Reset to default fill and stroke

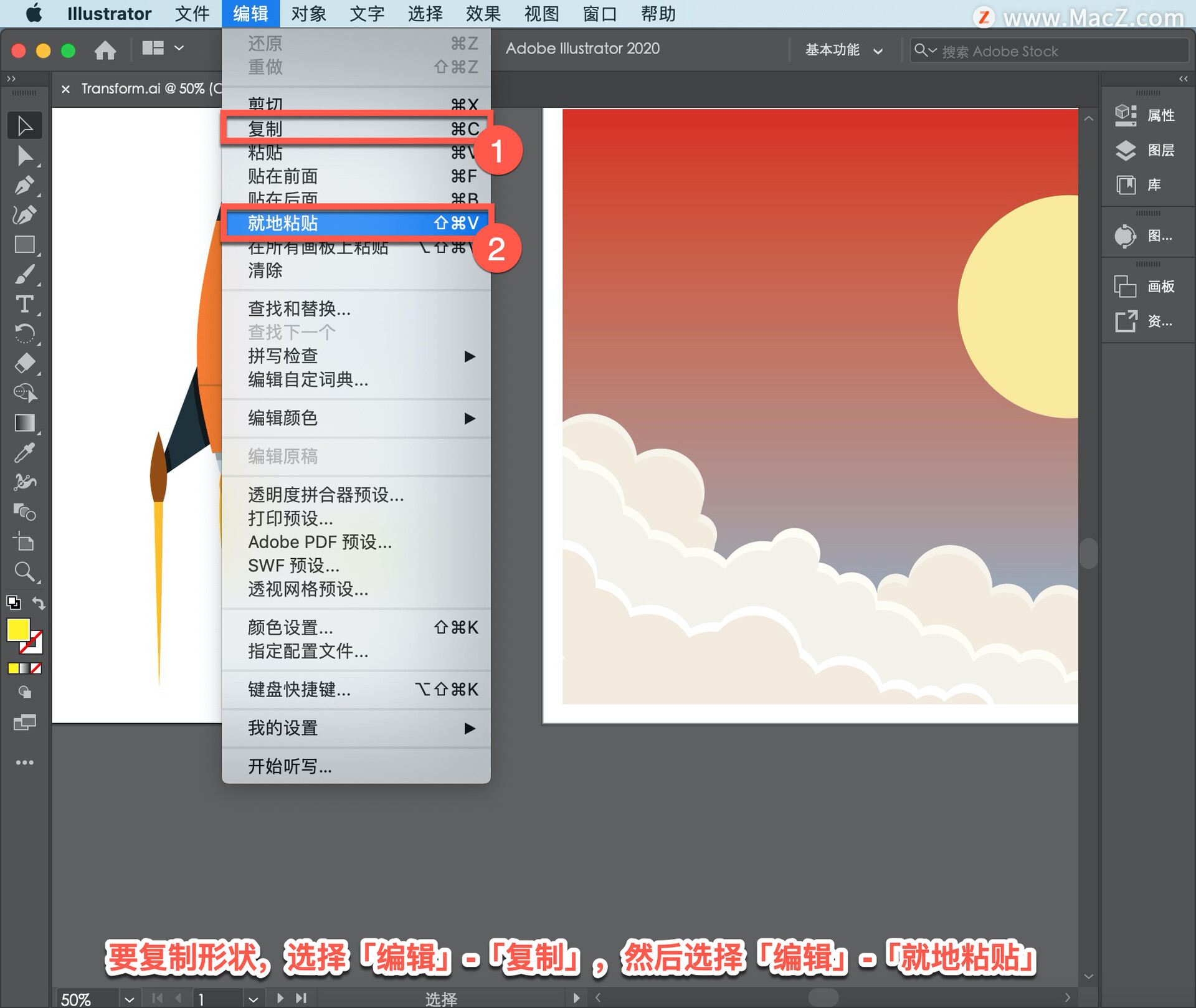click(13, 603)
